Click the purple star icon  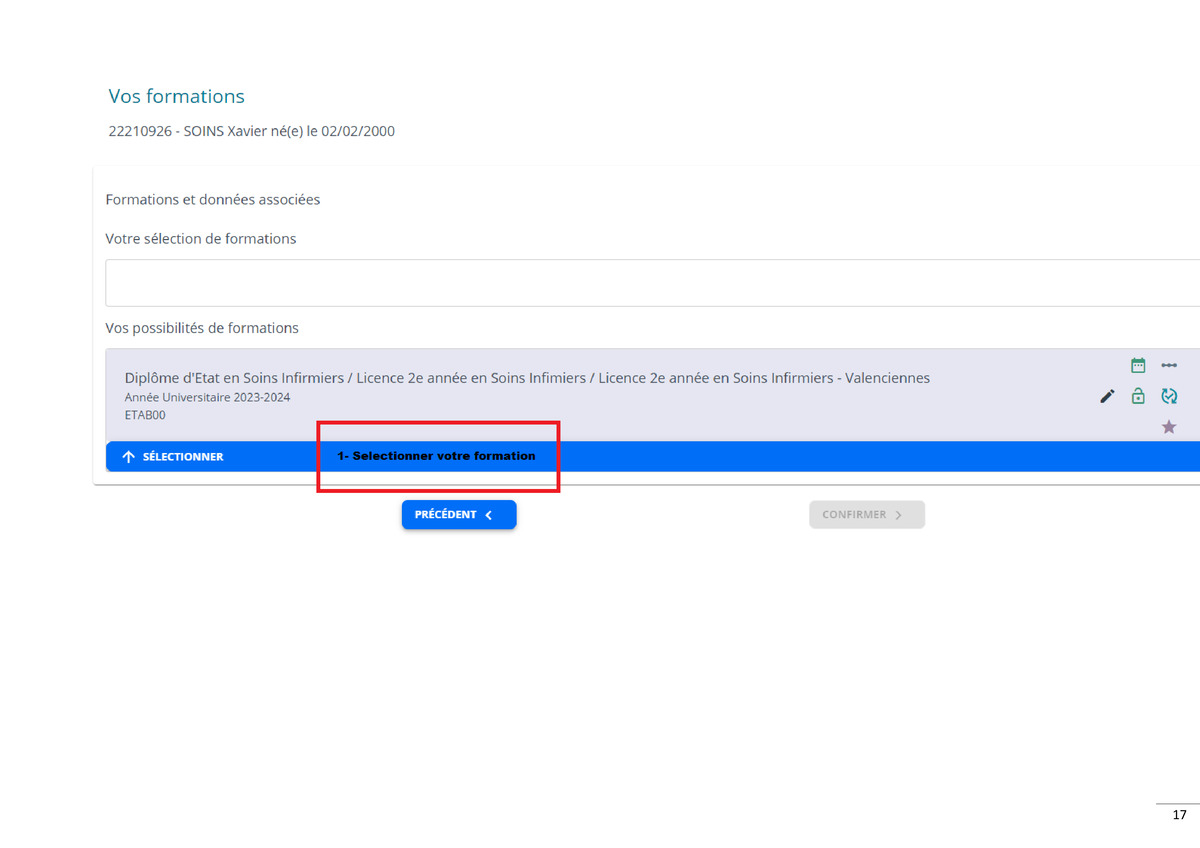coord(1169,427)
